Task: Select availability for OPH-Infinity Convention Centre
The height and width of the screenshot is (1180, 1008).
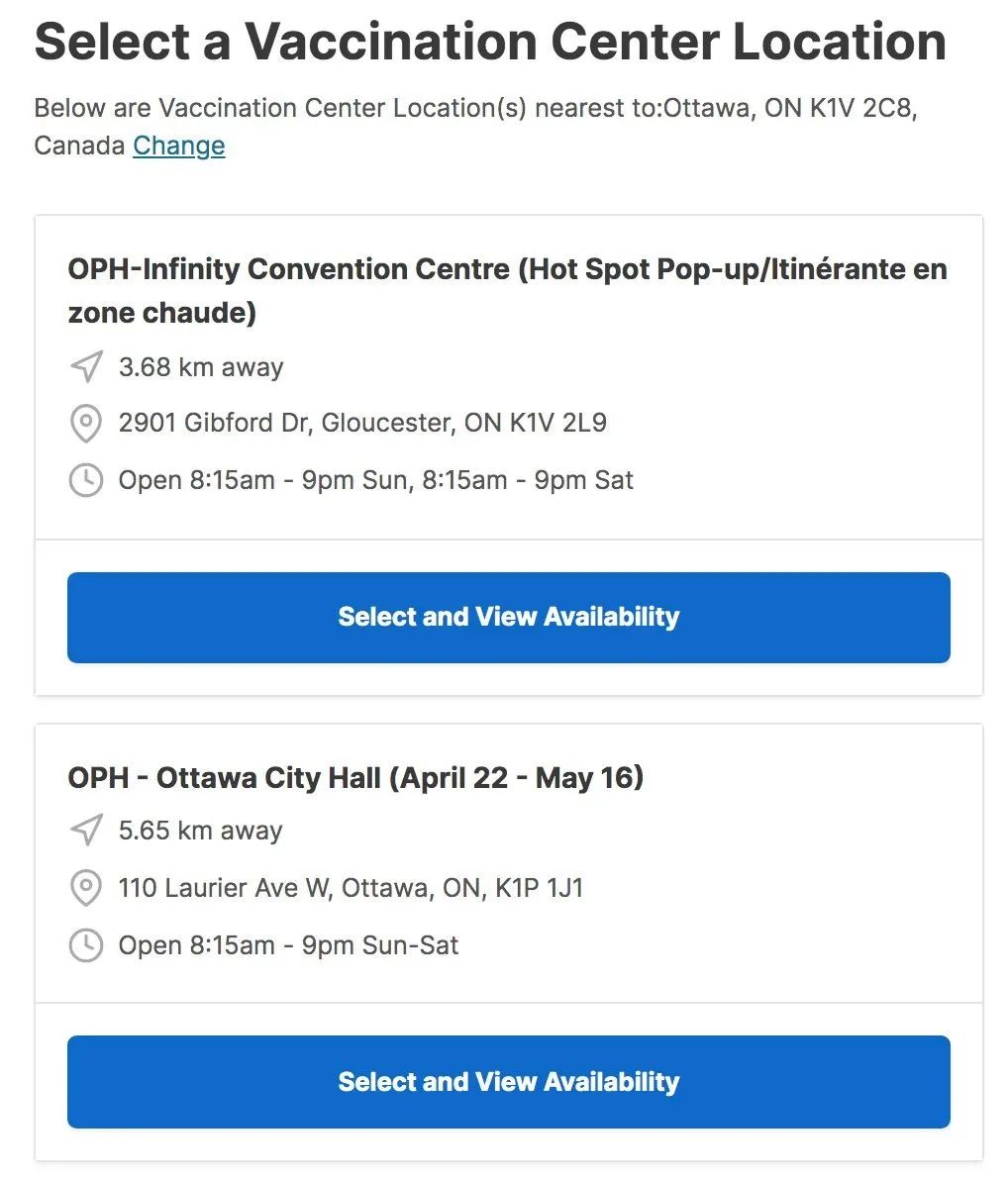Action: pos(509,617)
